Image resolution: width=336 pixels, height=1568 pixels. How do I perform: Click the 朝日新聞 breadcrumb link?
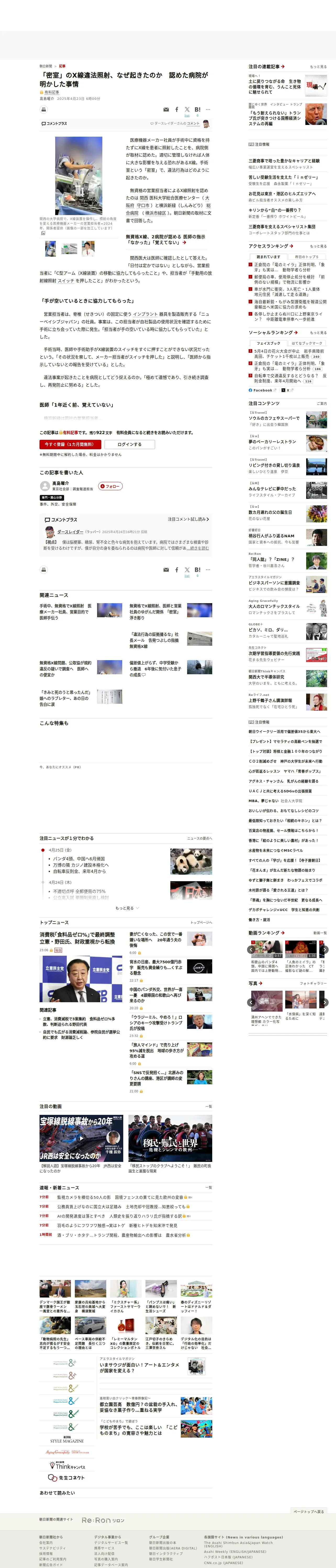(x=46, y=66)
